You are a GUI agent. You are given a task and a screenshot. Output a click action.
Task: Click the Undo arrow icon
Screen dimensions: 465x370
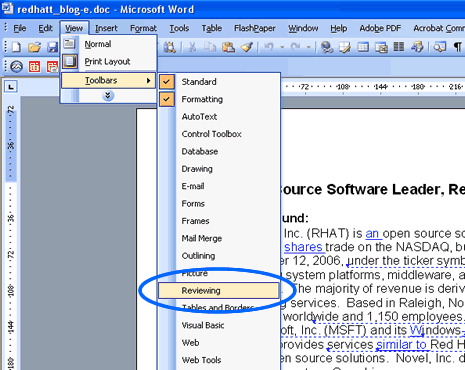click(x=269, y=47)
